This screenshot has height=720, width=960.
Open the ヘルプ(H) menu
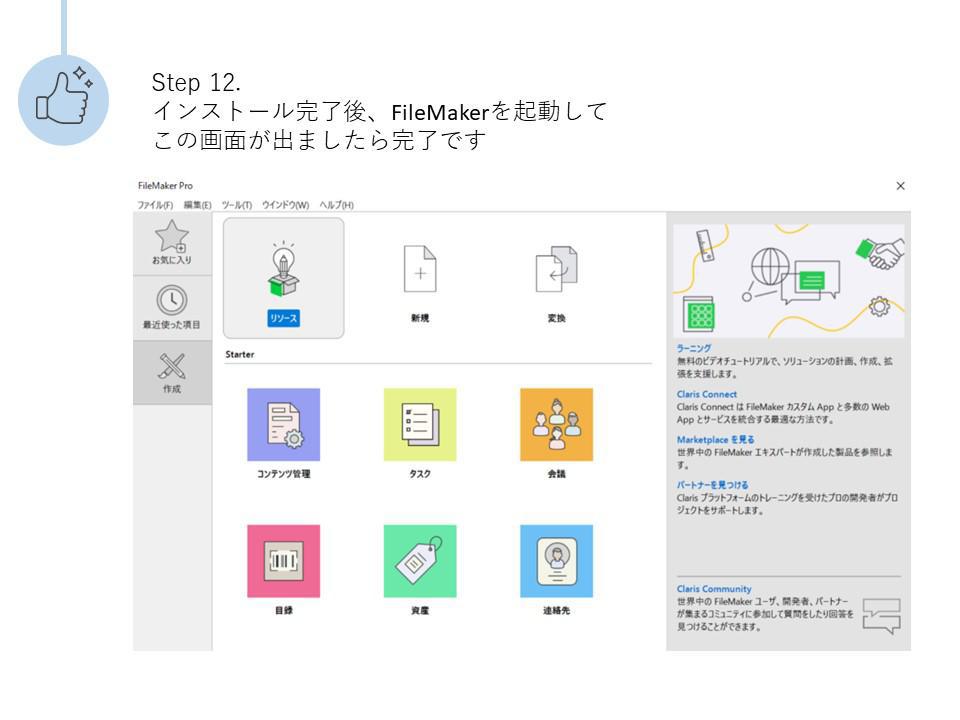(336, 205)
